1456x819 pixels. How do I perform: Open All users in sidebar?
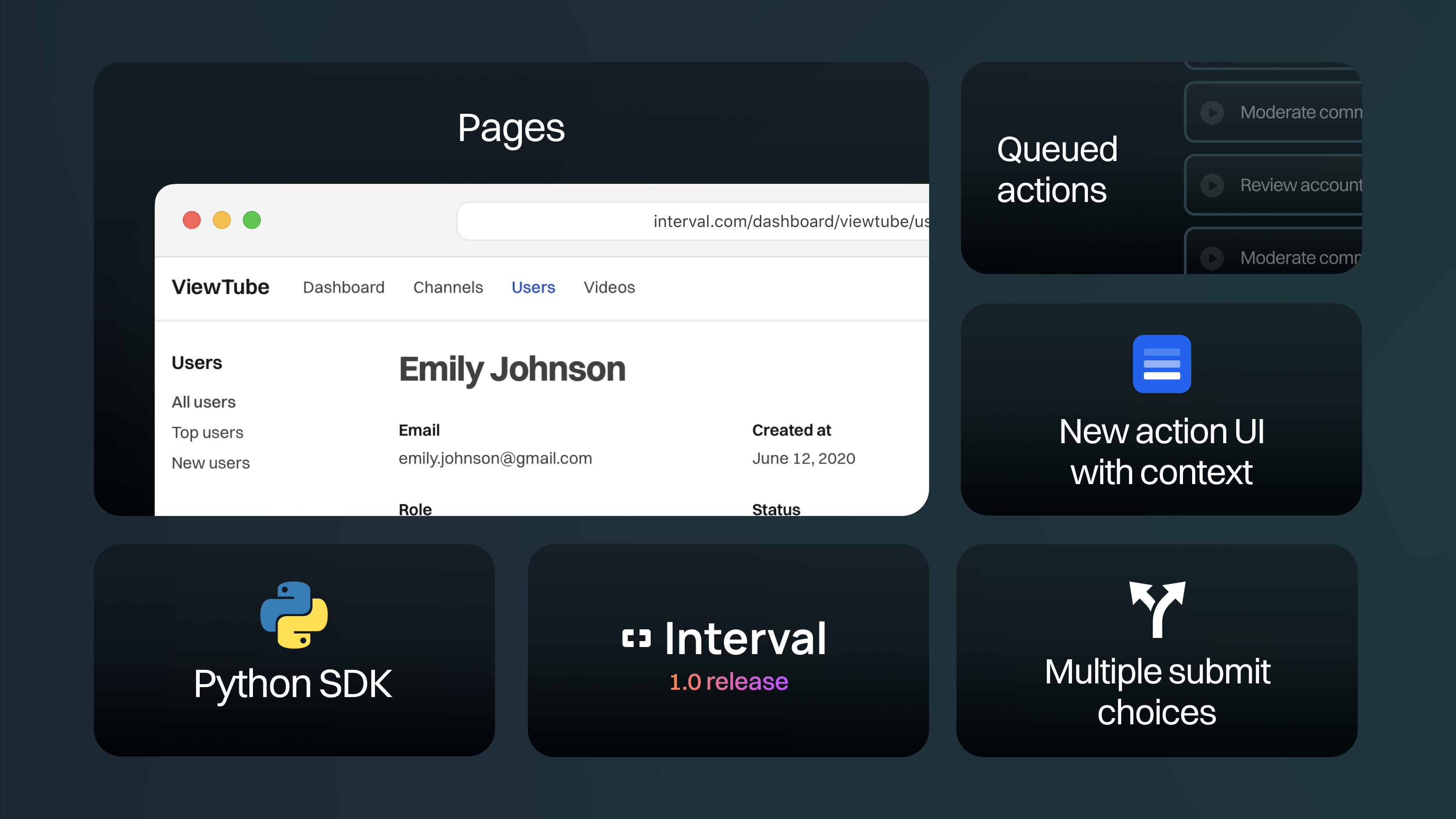pos(203,402)
